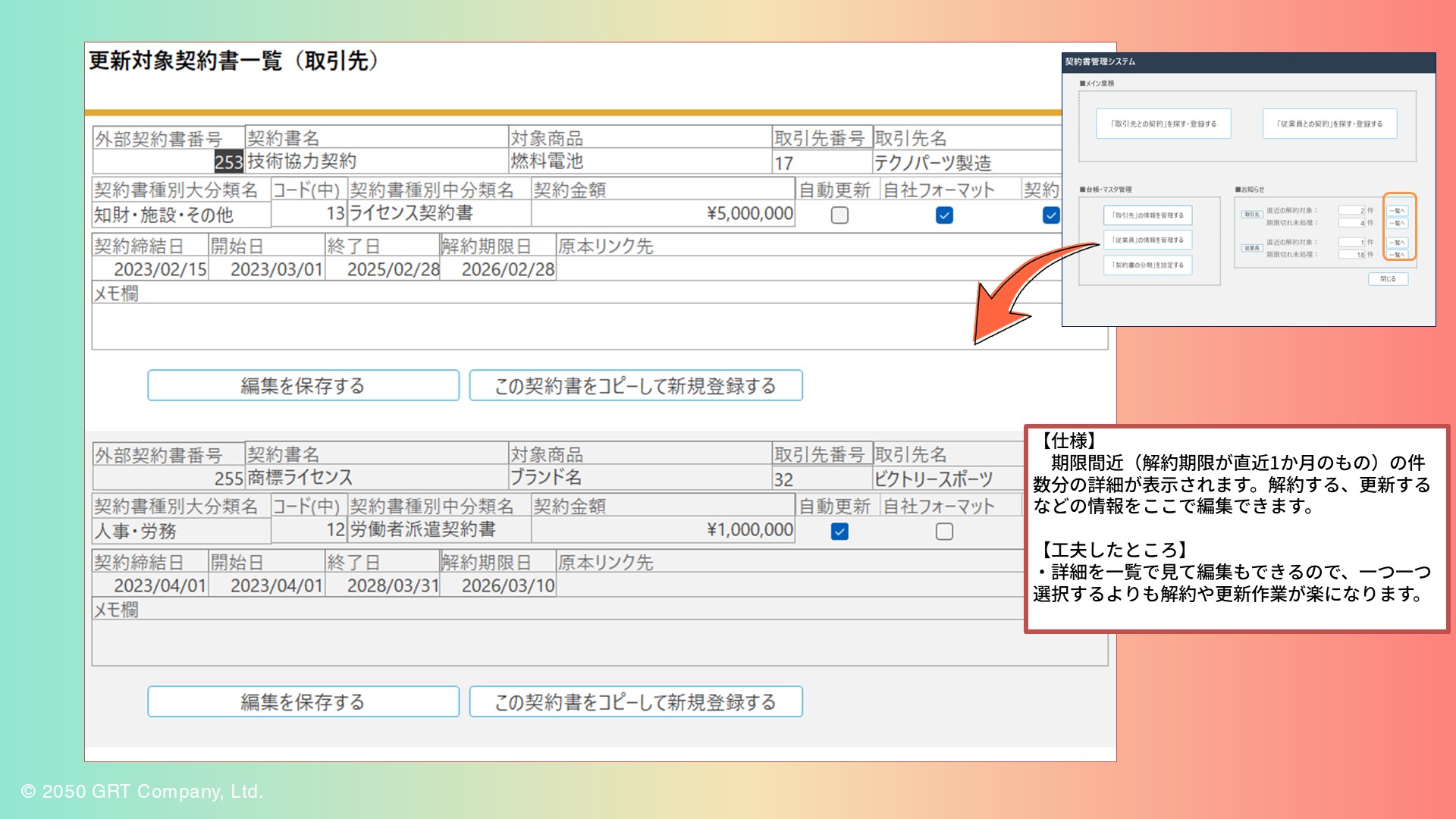Uncheck 自動更新 for 商標ライセンス contract
1456x819 pixels.
tap(839, 532)
